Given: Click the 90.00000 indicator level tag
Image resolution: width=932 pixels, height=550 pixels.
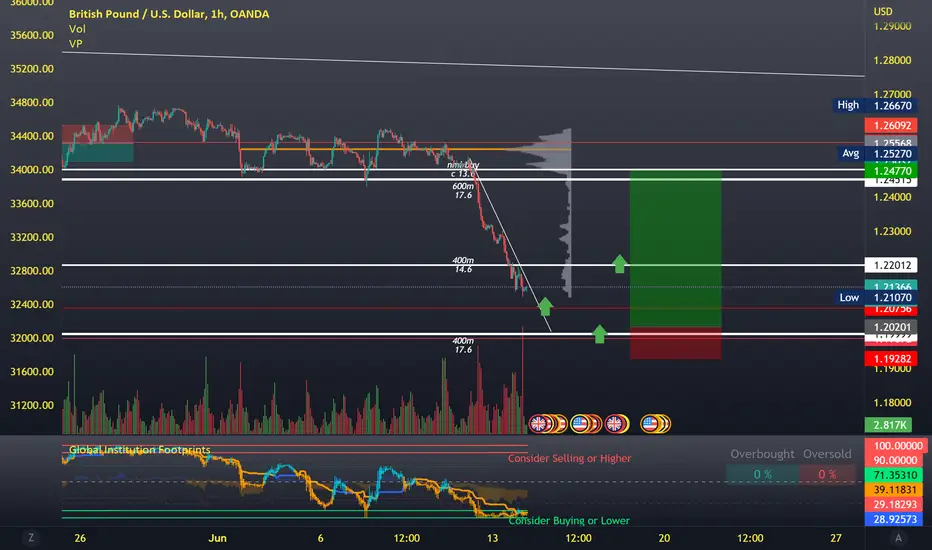Looking at the screenshot, I should click(895, 460).
